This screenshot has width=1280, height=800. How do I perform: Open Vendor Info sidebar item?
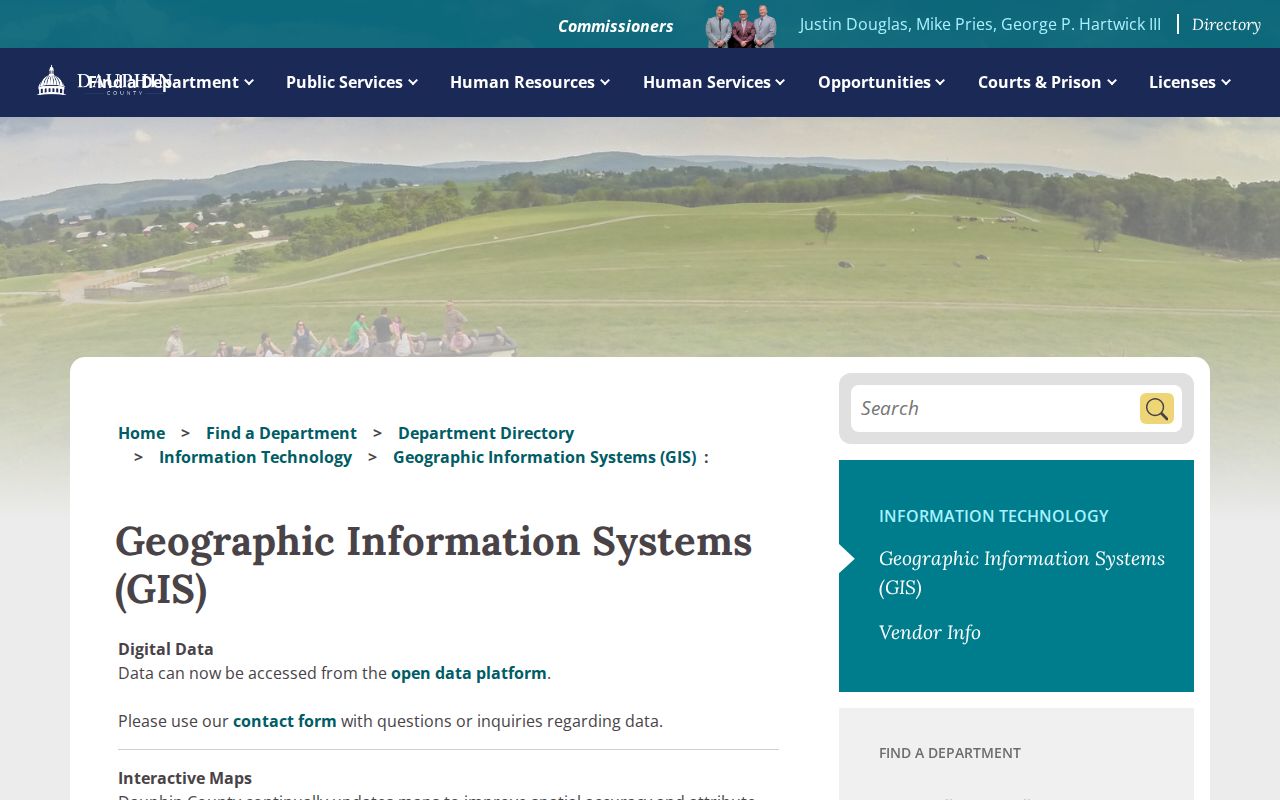pyautogui.click(x=930, y=632)
